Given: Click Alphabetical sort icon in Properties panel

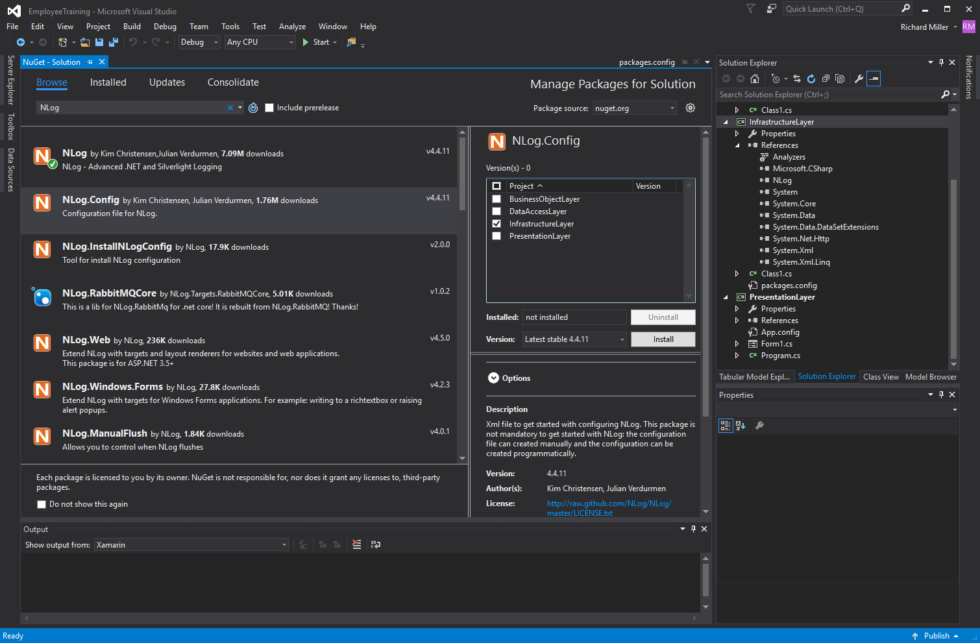Looking at the screenshot, I should (741, 426).
